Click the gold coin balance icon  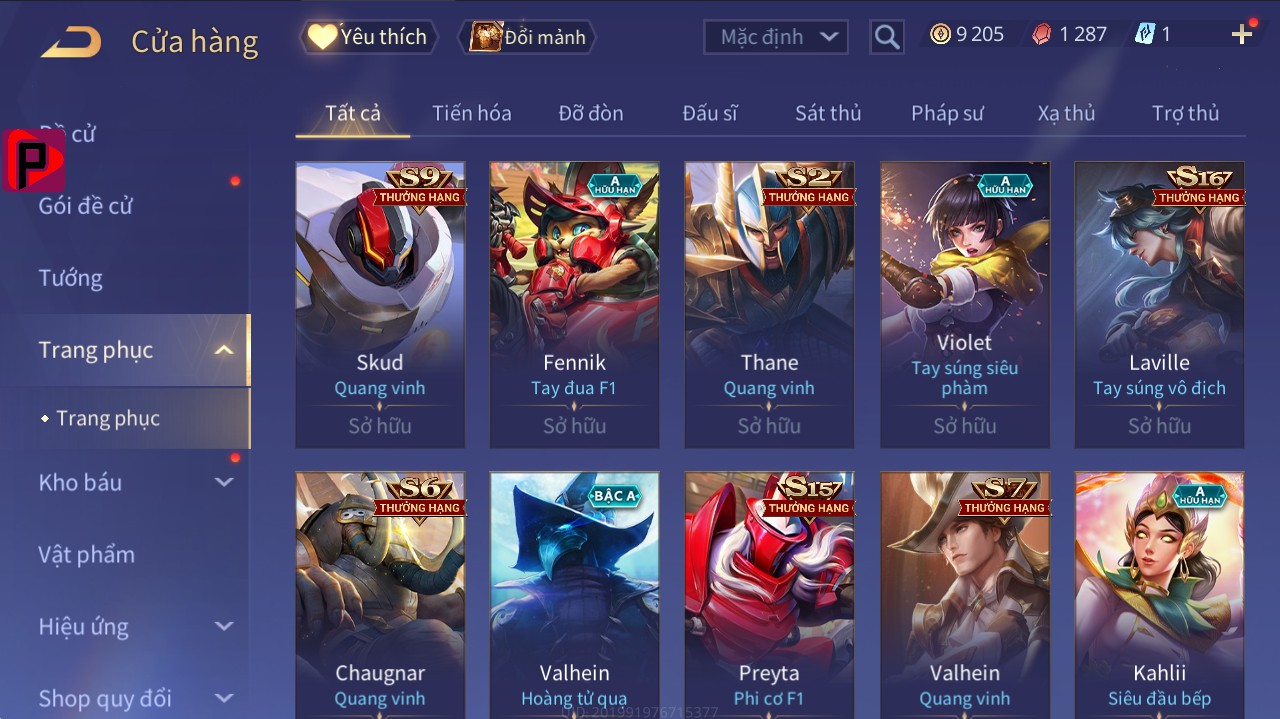[x=940, y=35]
